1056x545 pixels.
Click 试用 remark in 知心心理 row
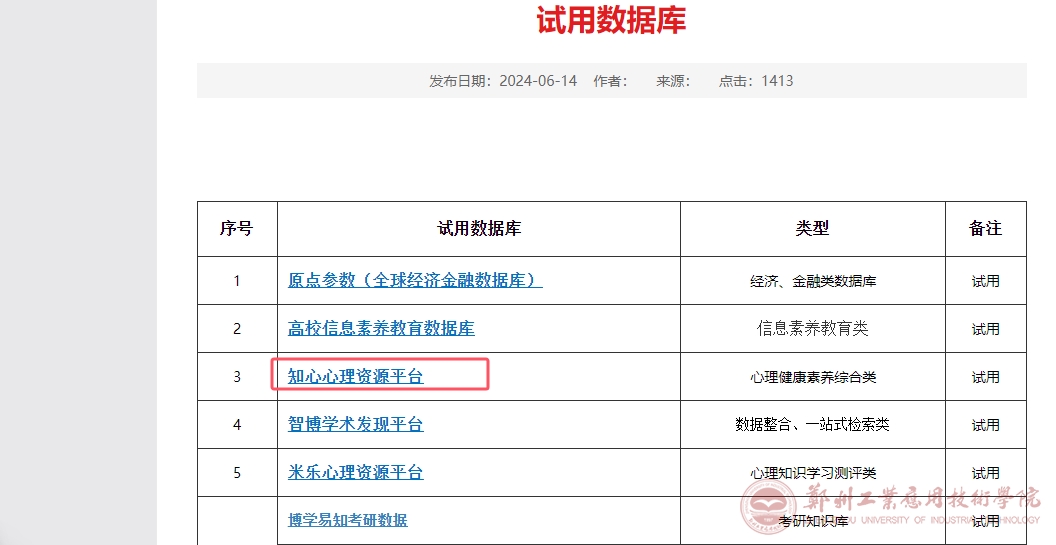click(x=985, y=377)
